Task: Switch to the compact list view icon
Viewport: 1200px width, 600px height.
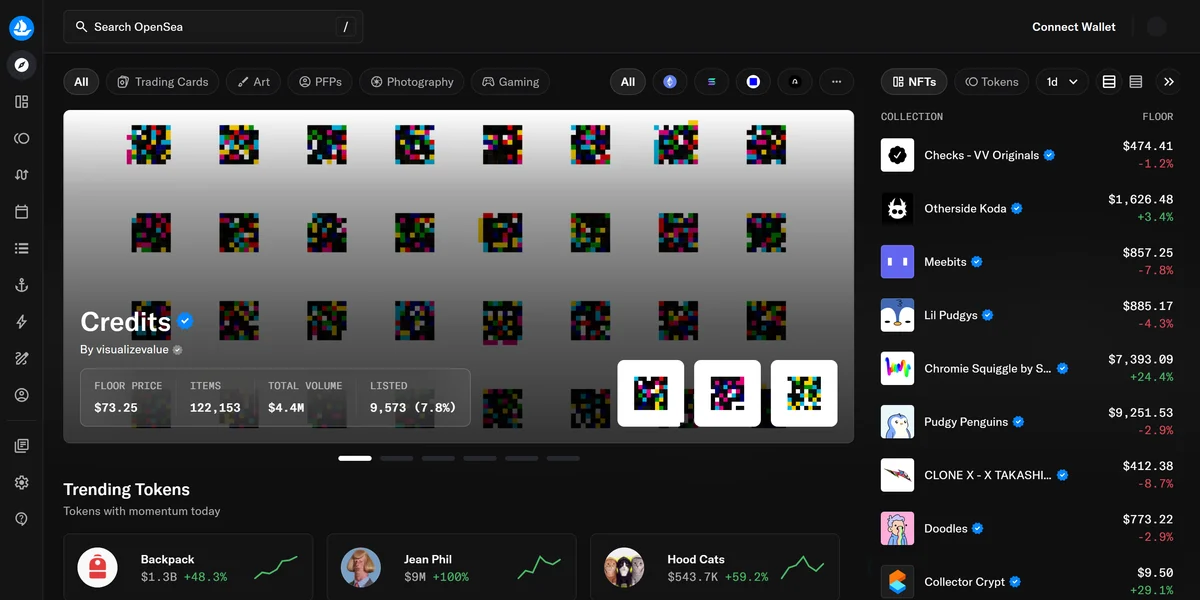Action: point(1136,82)
